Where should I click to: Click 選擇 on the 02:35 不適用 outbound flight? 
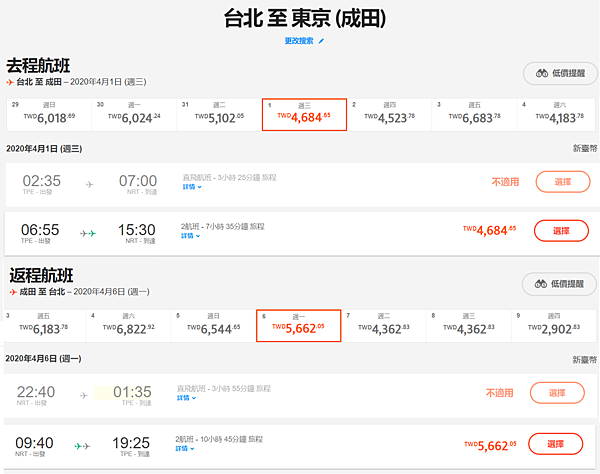tap(562, 181)
